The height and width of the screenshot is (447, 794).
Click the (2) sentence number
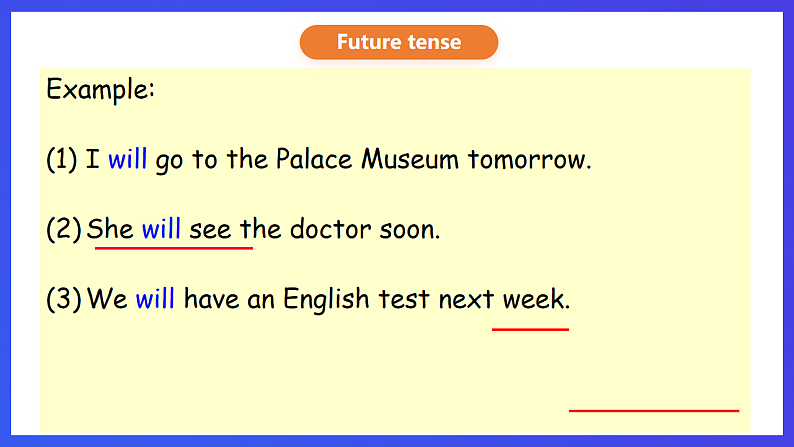click(x=63, y=229)
